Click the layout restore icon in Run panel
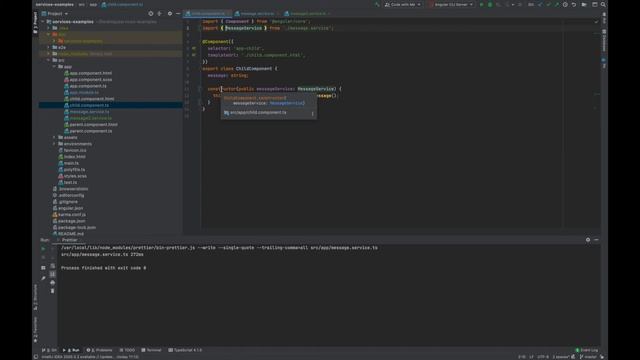This screenshot has width=640, height=360. pyautogui.click(x=43, y=268)
